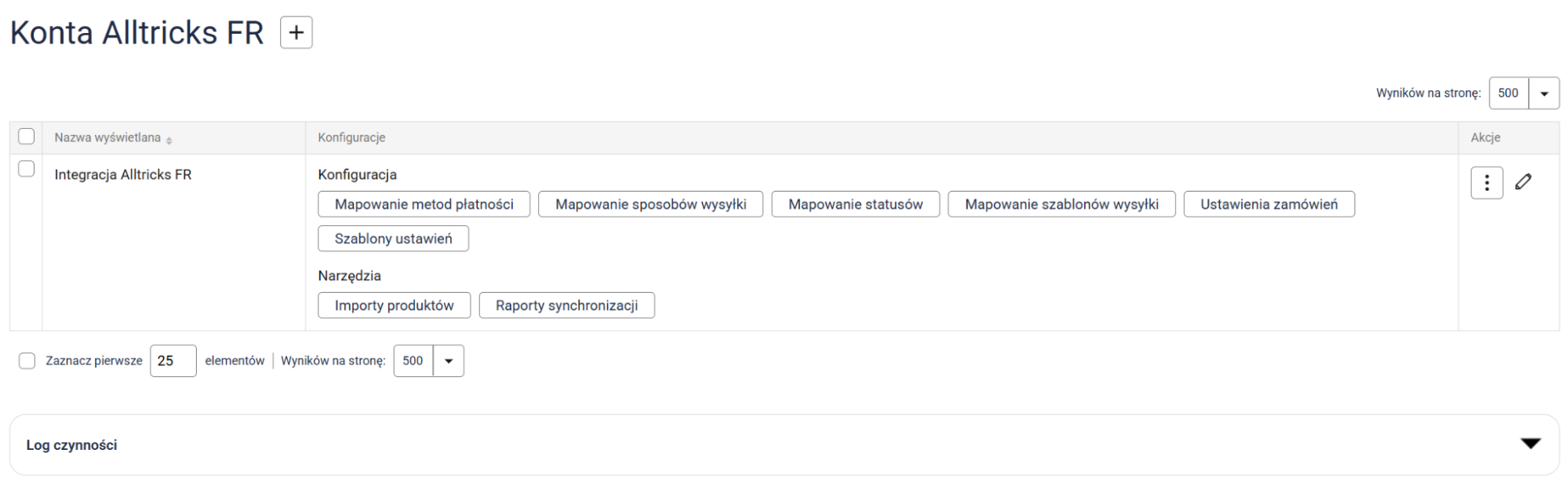
Task: Click the Integracja Alltricks FR account name
Action: point(123,175)
